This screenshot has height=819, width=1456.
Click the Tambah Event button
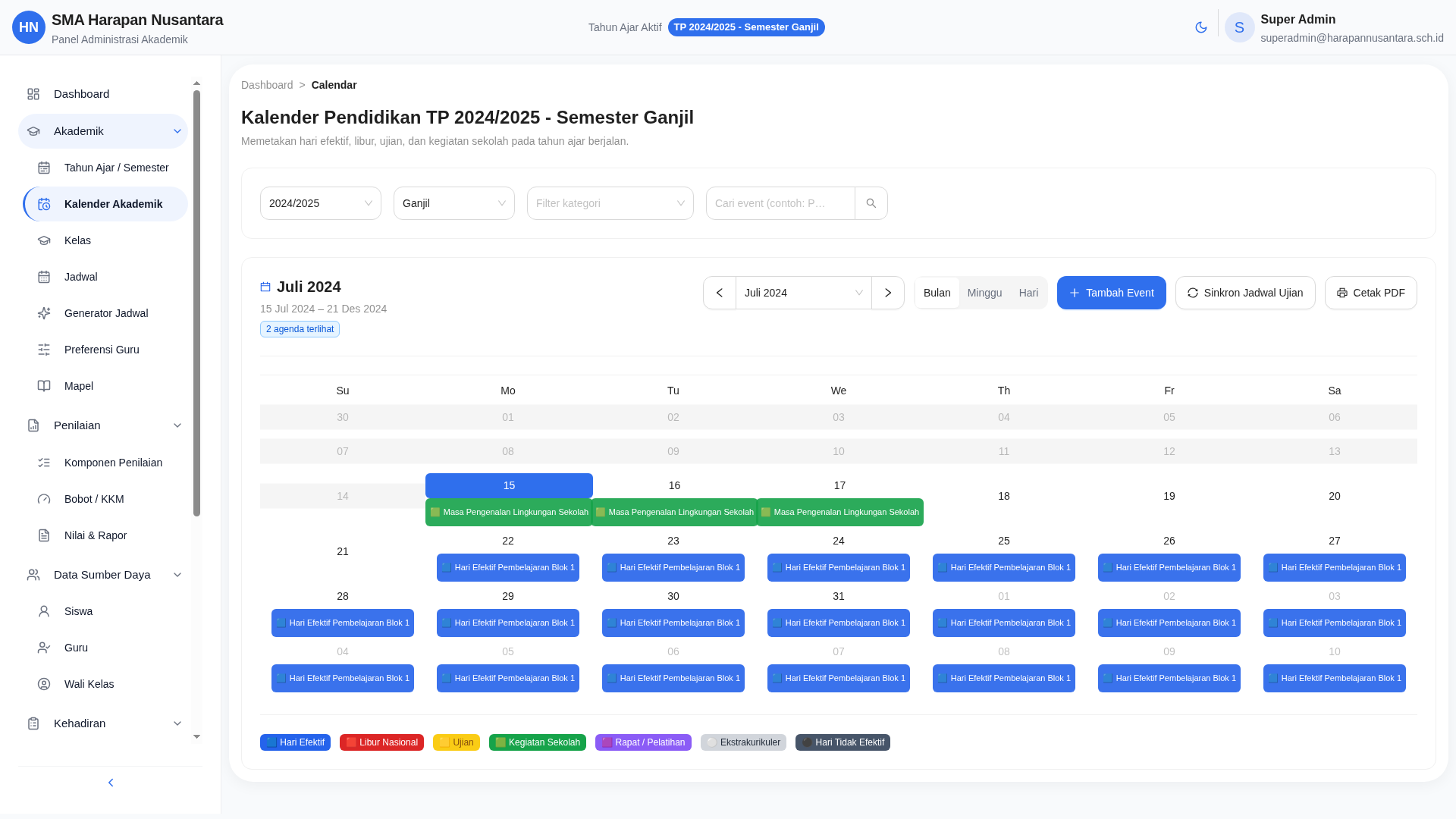point(1111,292)
